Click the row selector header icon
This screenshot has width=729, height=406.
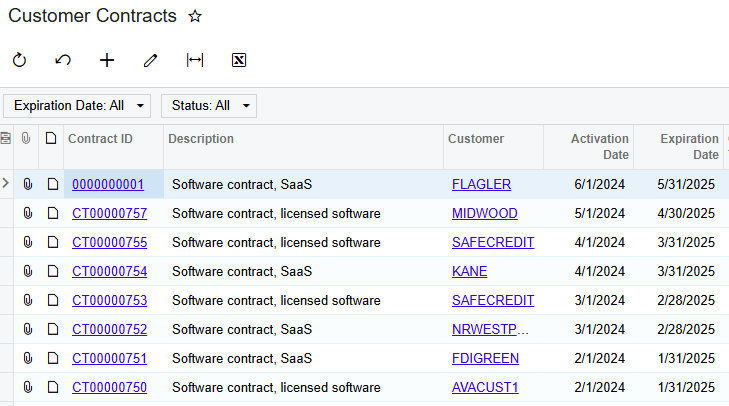pyautogui.click(x=6, y=138)
